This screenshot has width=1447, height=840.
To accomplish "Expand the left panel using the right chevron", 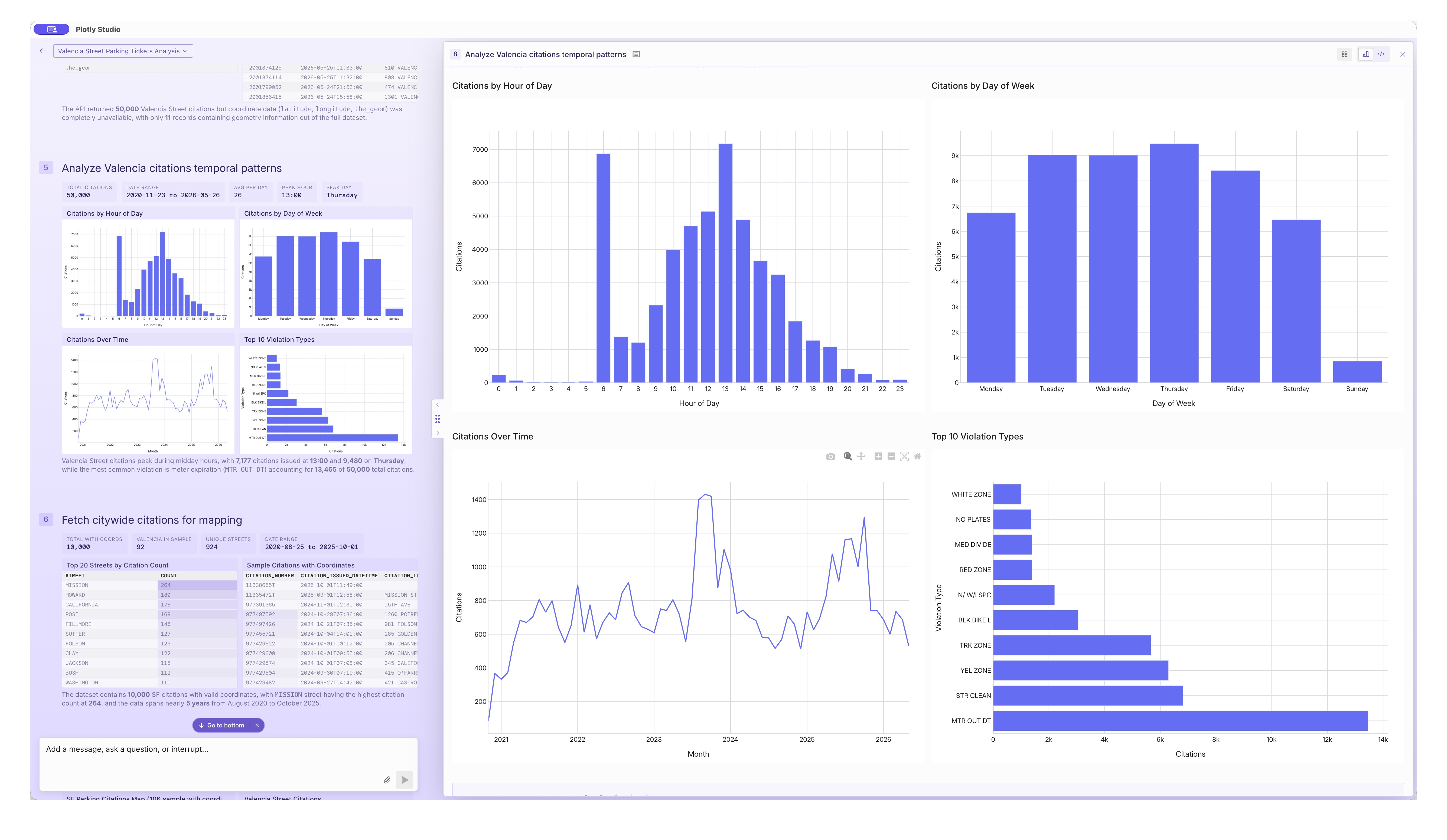I will click(438, 433).
